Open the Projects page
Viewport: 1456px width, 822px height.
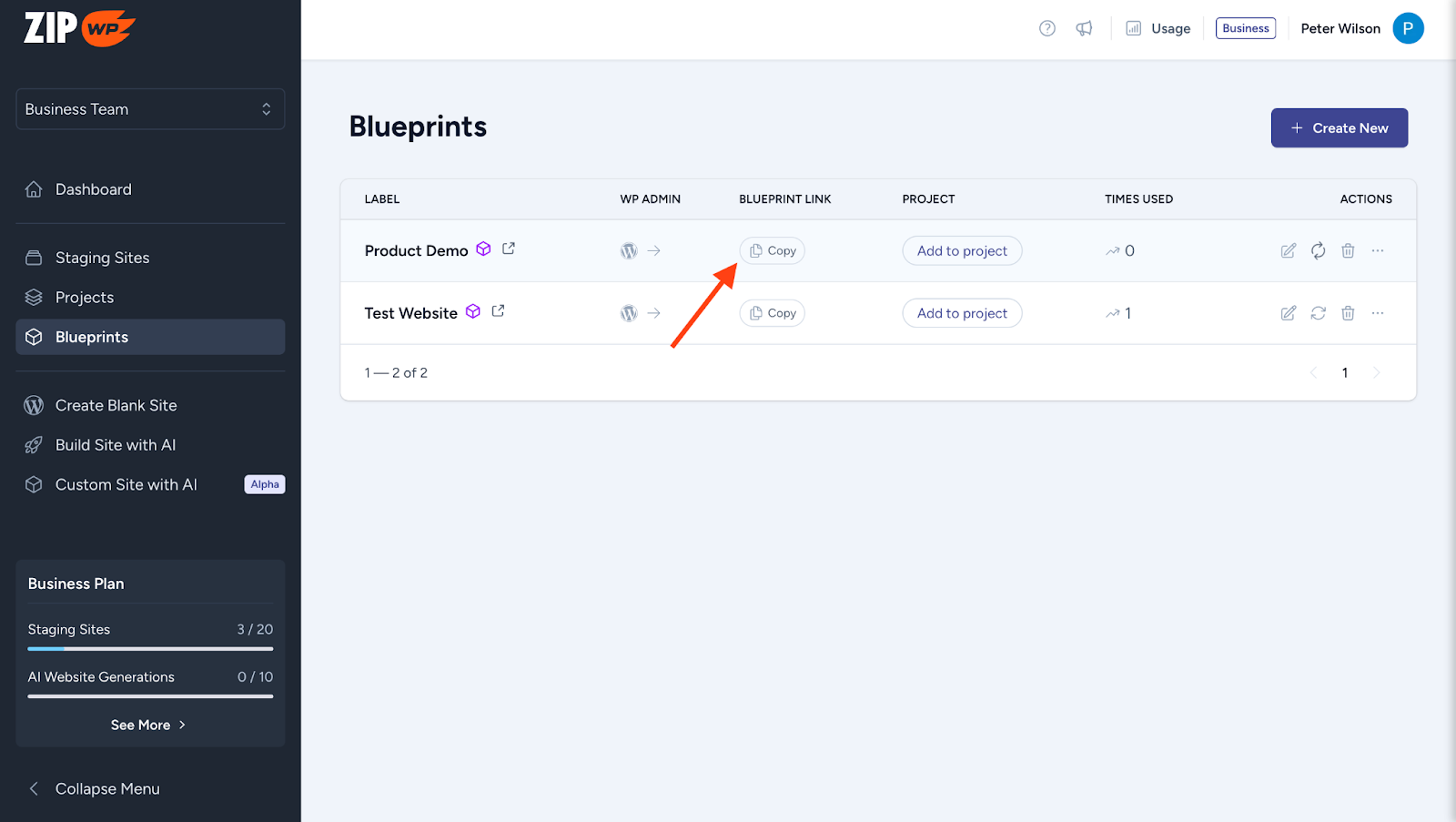(84, 297)
